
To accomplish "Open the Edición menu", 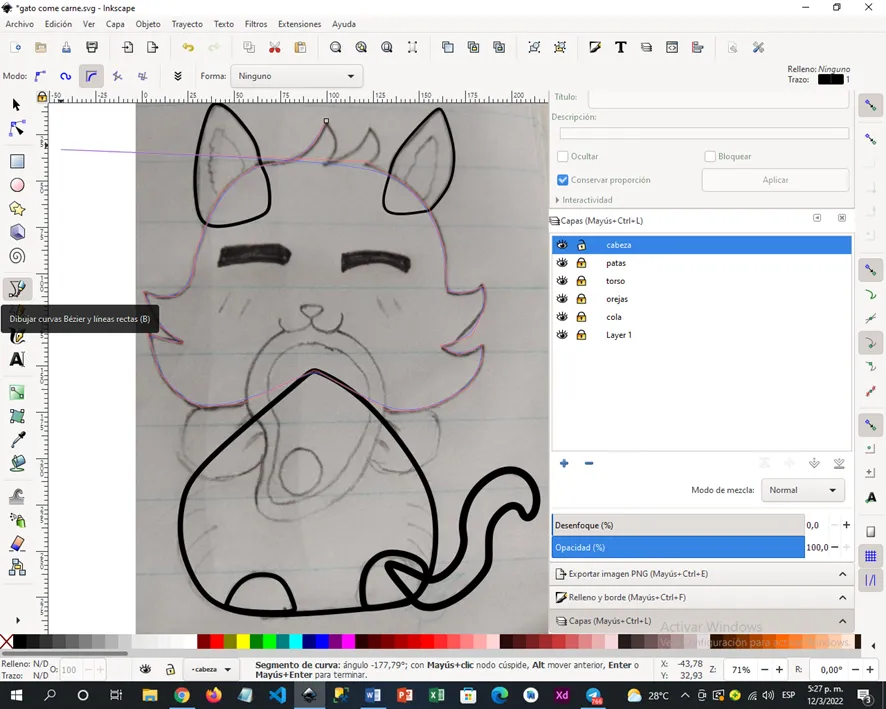I will click(x=58, y=24).
